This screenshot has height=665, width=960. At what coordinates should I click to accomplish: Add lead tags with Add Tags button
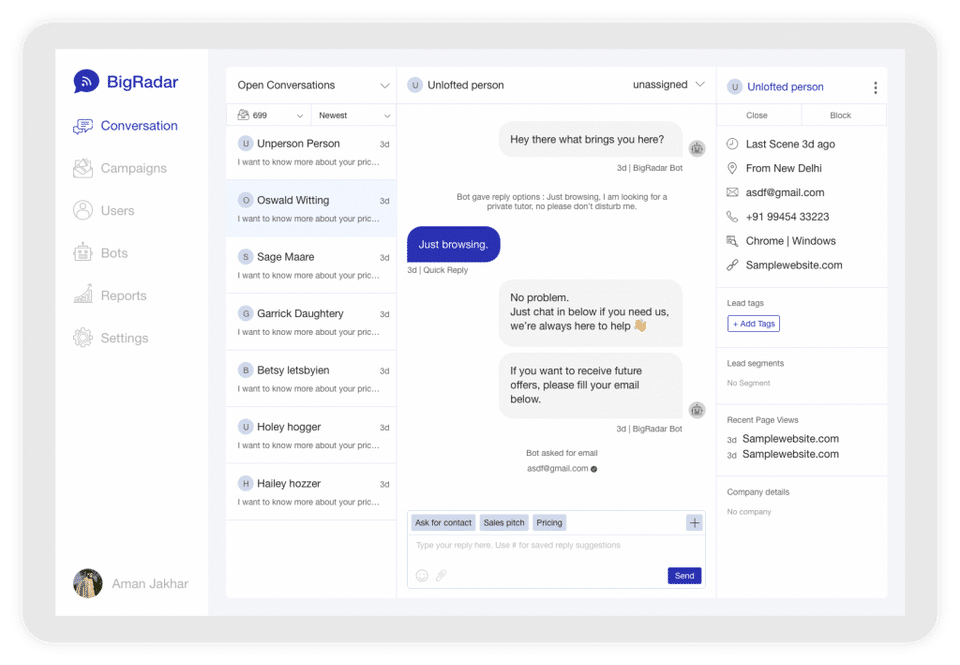754,323
